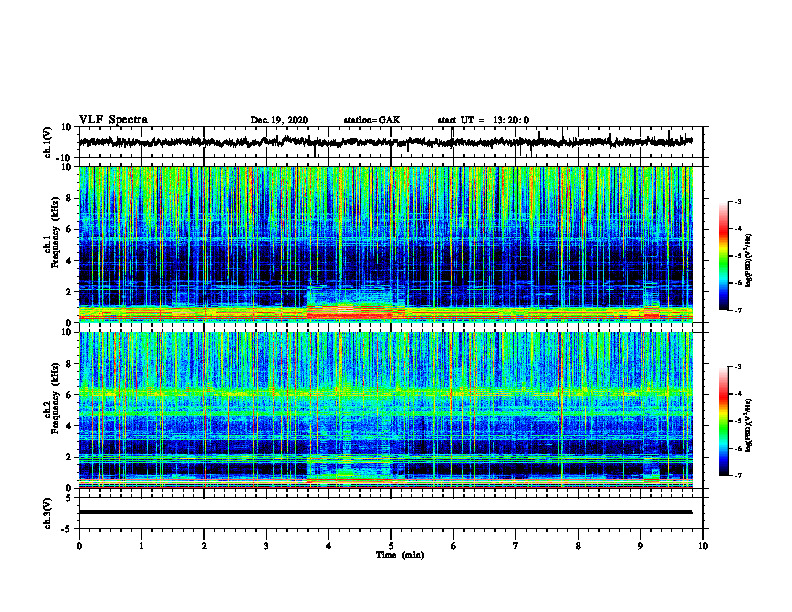Click the ch.1 voltage waveform trace
792x612 pixels.
385,142
